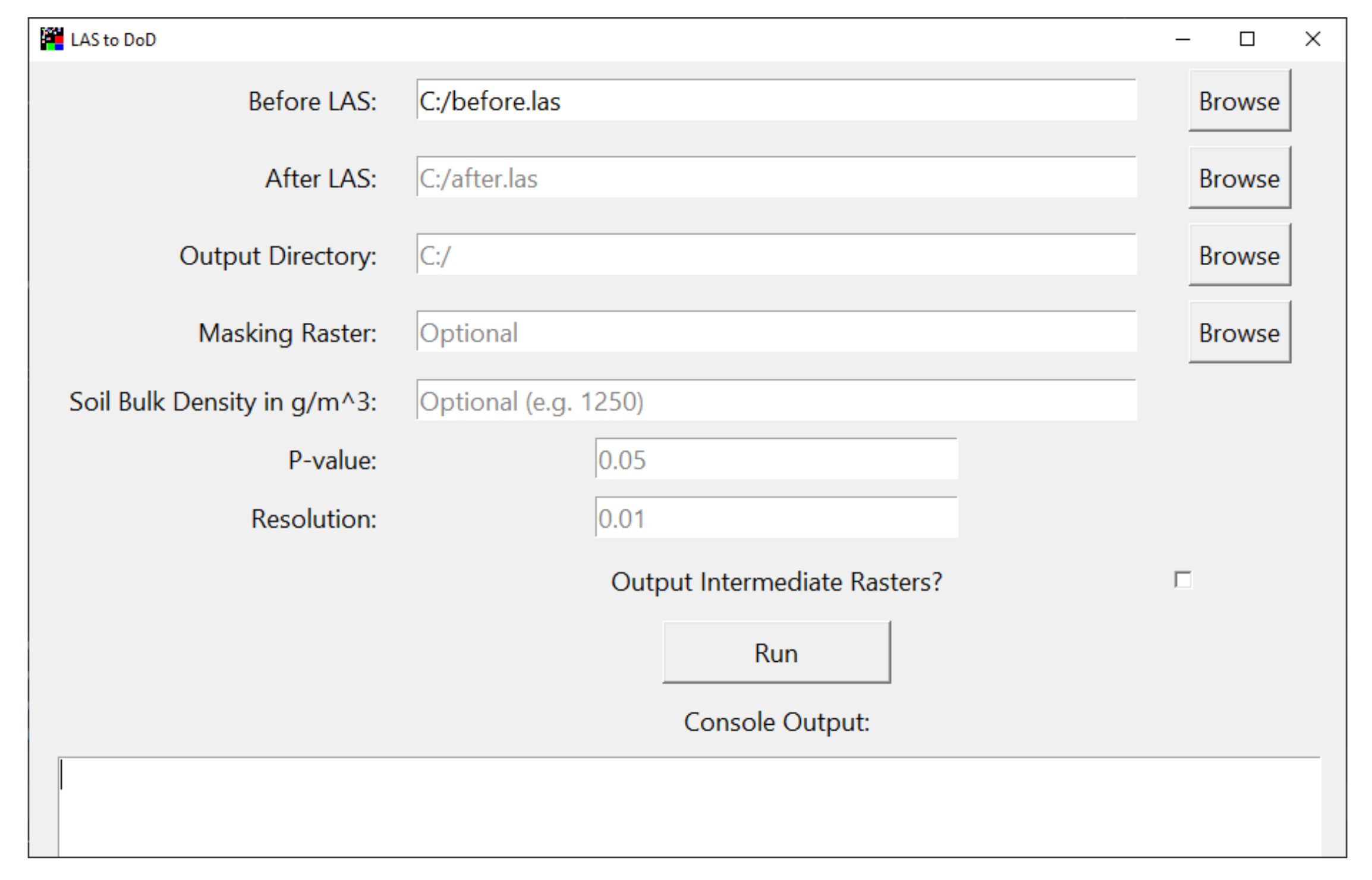This screenshot has width=1372, height=880.
Task: Maximize the LAS to DoD window
Action: tap(1247, 40)
